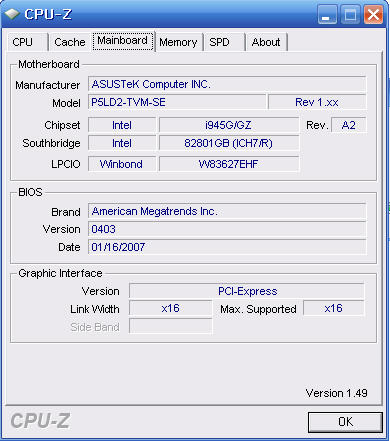The height and width of the screenshot is (441, 390).
Task: Click the Manufacturer label
Action: click(x=48, y=85)
